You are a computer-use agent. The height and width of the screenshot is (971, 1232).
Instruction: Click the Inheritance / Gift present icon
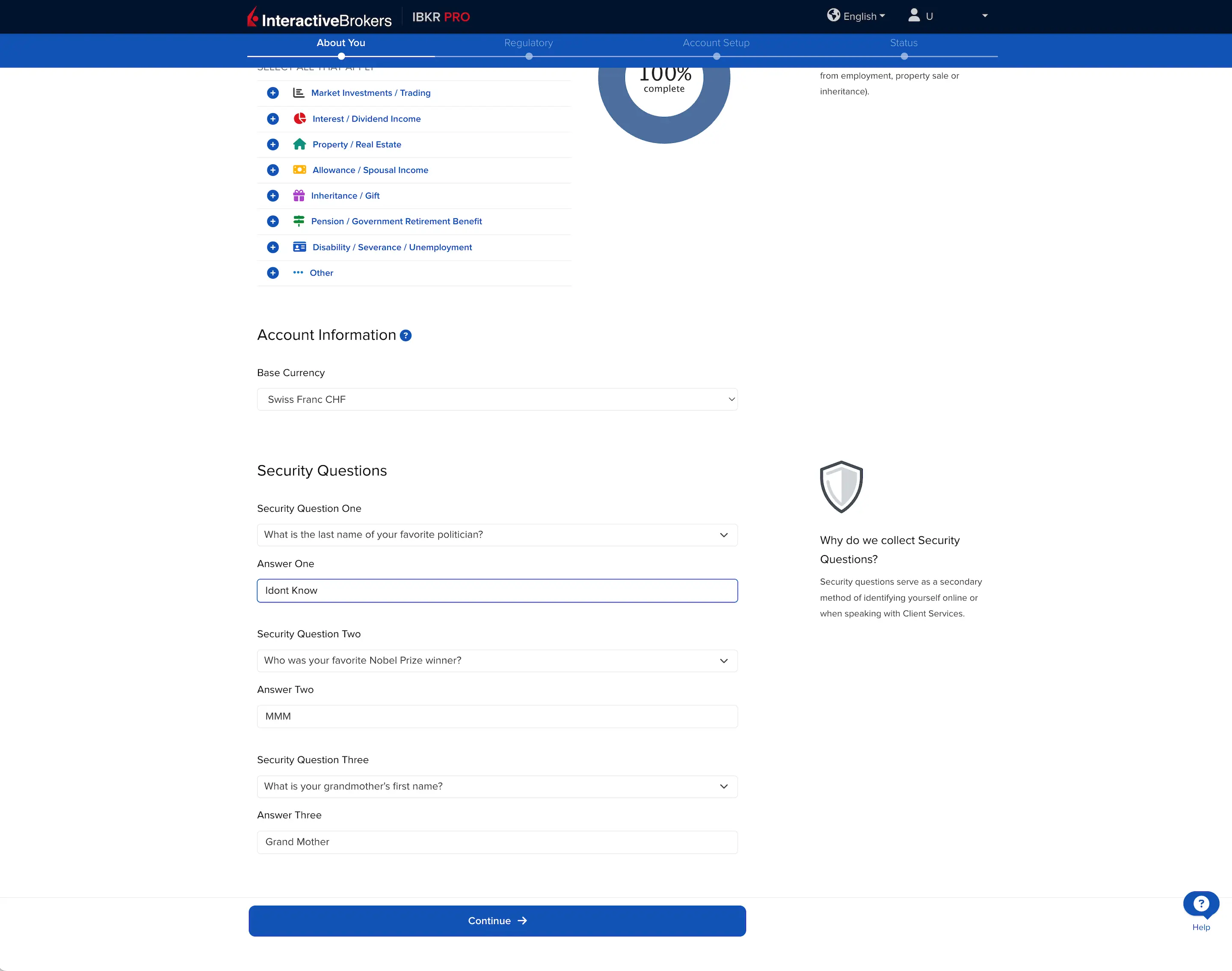pyautogui.click(x=299, y=196)
